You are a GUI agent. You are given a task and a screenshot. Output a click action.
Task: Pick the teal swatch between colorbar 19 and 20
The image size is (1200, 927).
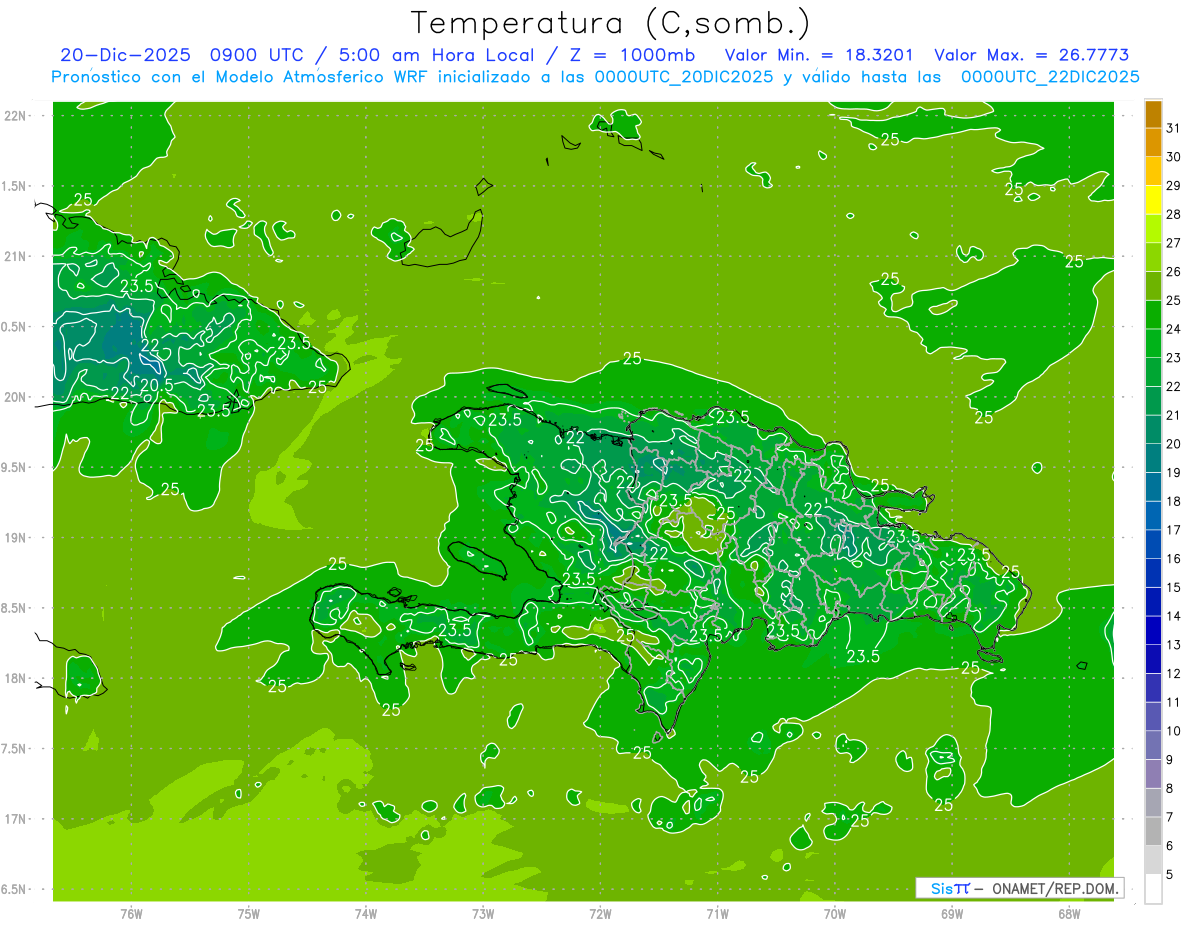[1153, 459]
